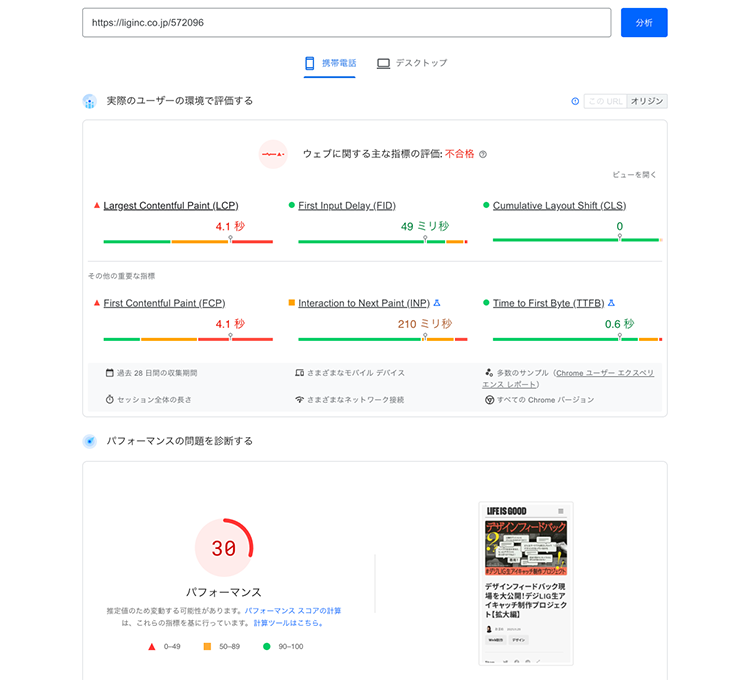Open help icon next to 不合格

483,154
